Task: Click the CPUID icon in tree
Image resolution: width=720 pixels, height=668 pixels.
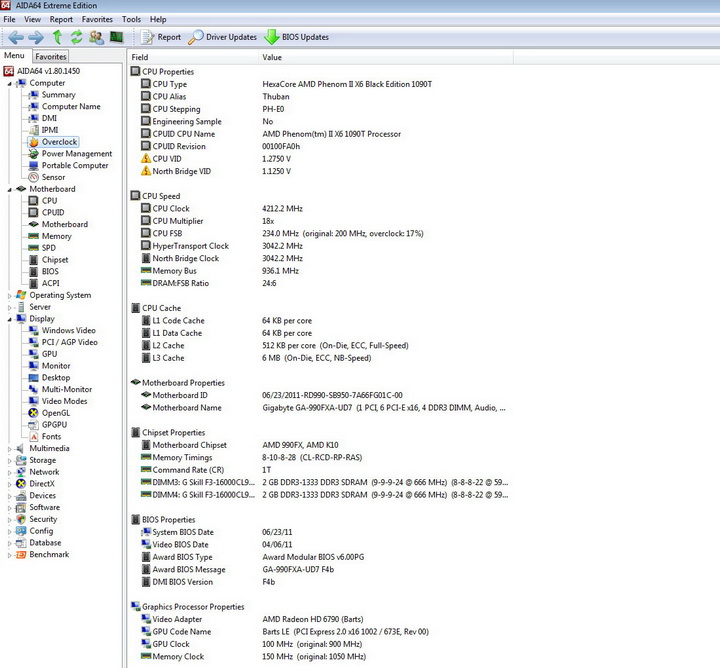Action: (33, 213)
